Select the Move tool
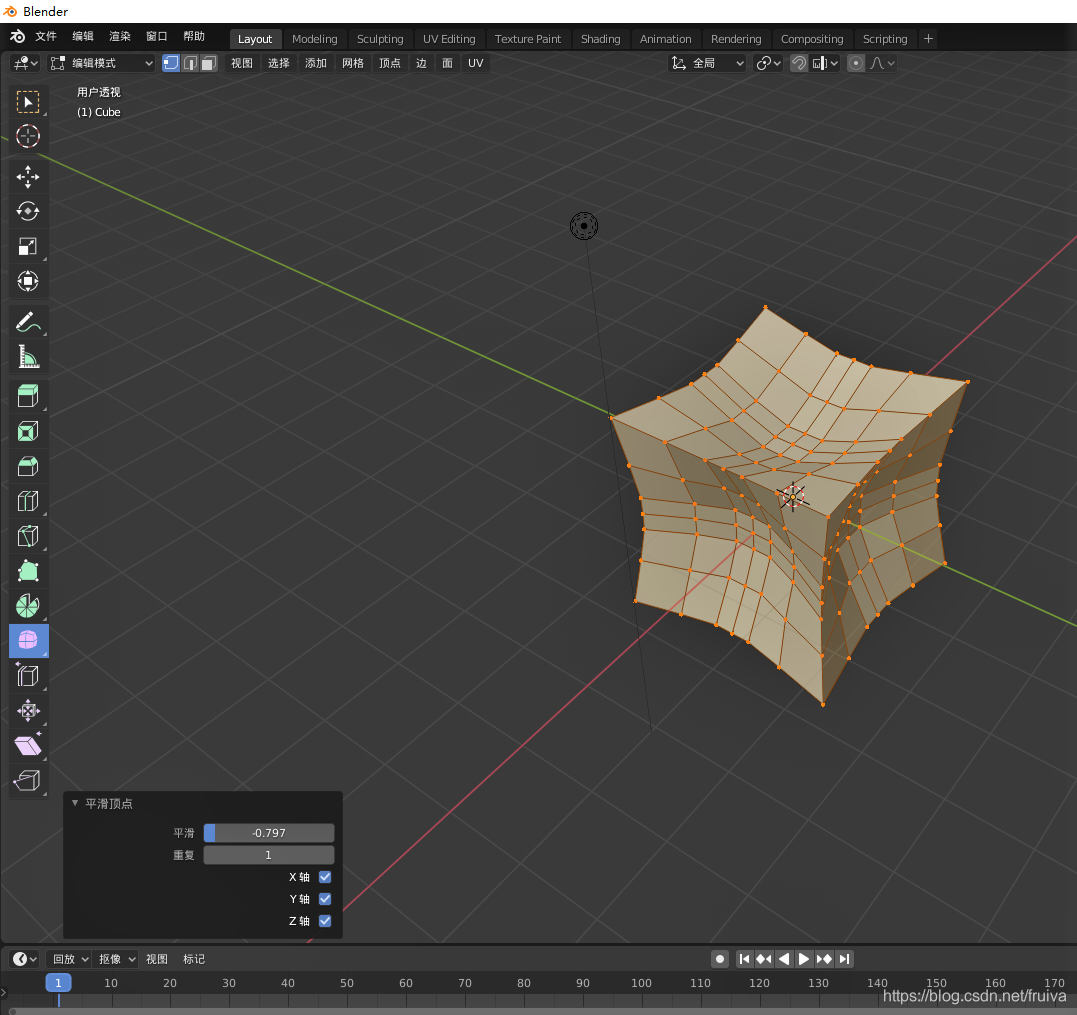1077x1015 pixels. pyautogui.click(x=27, y=176)
